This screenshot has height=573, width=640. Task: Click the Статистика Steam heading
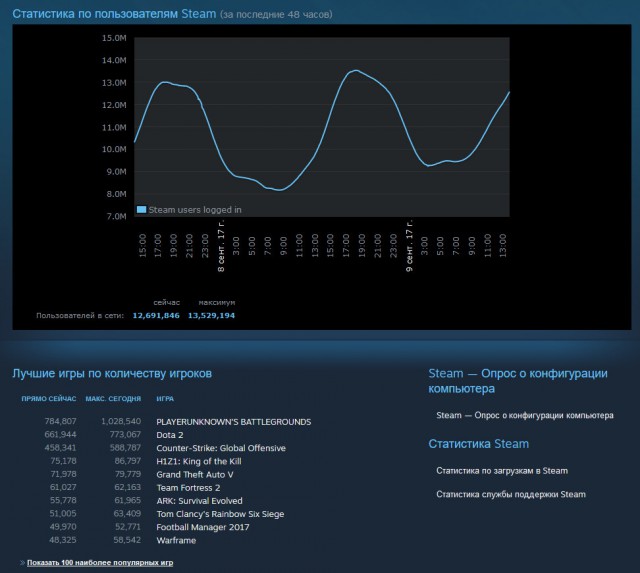[478, 444]
